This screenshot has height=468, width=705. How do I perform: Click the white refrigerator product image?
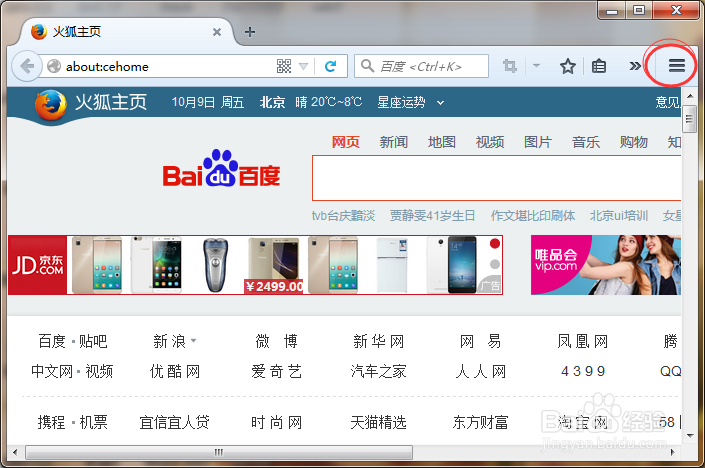pyautogui.click(x=392, y=265)
